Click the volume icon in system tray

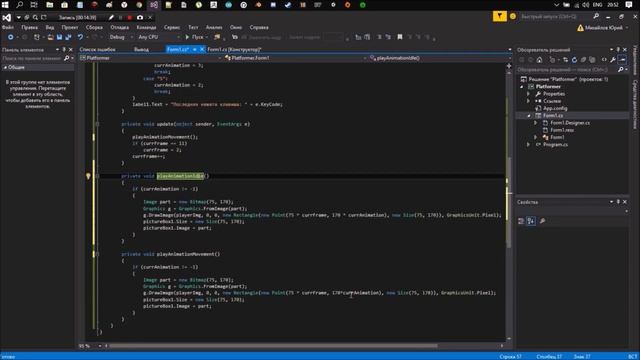pos(586,5)
